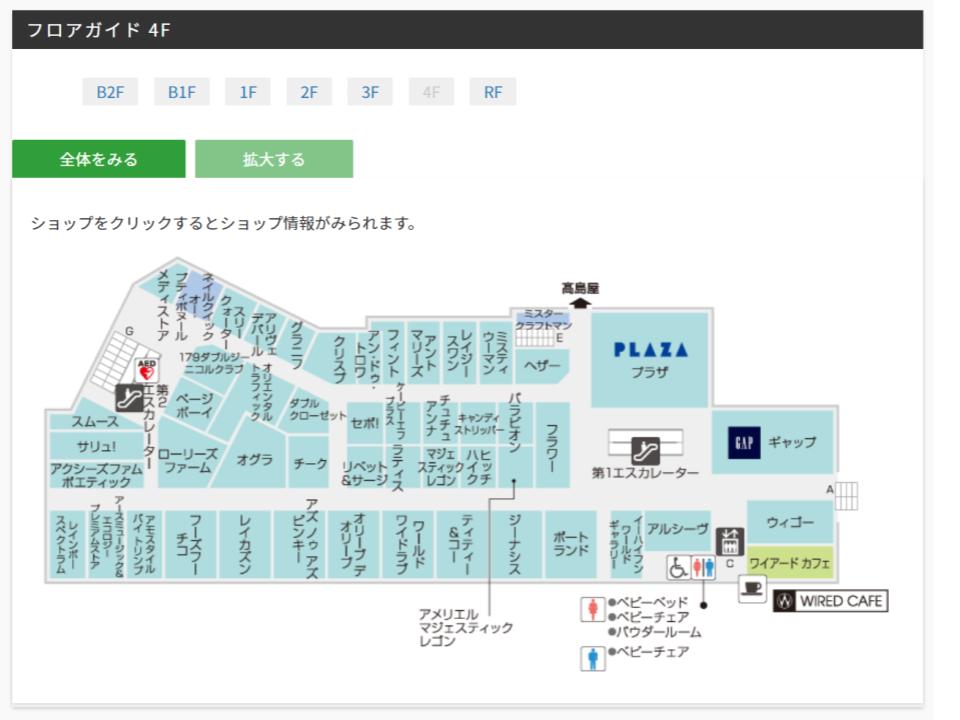960x720 pixels.
Task: Open the キャンディストリッパー shop
Action: click(478, 424)
